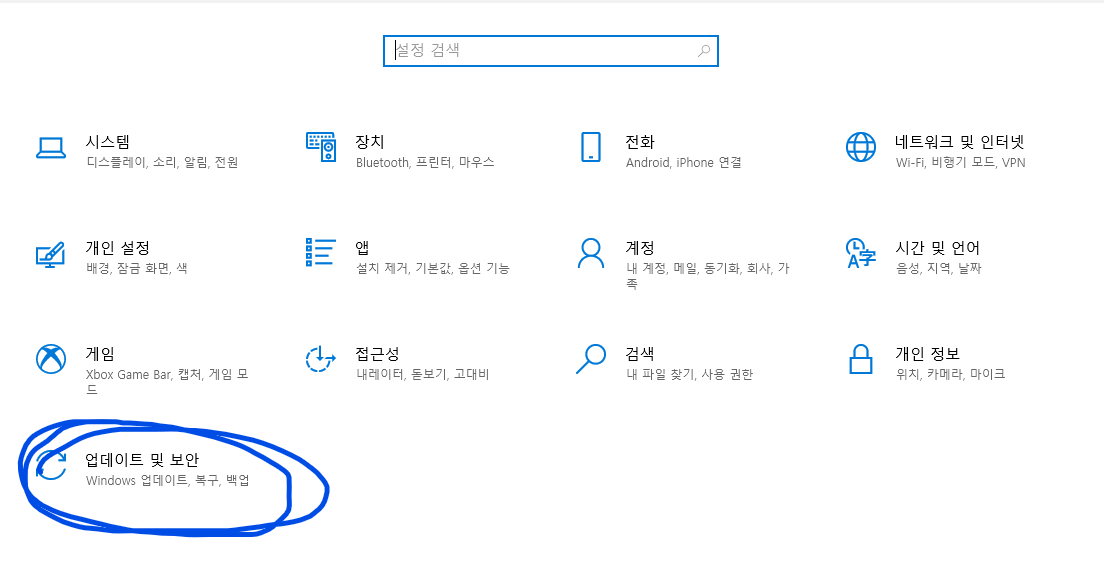The width and height of the screenshot is (1104, 574).
Task: Open 개인 설정 title
Action: click(118, 248)
